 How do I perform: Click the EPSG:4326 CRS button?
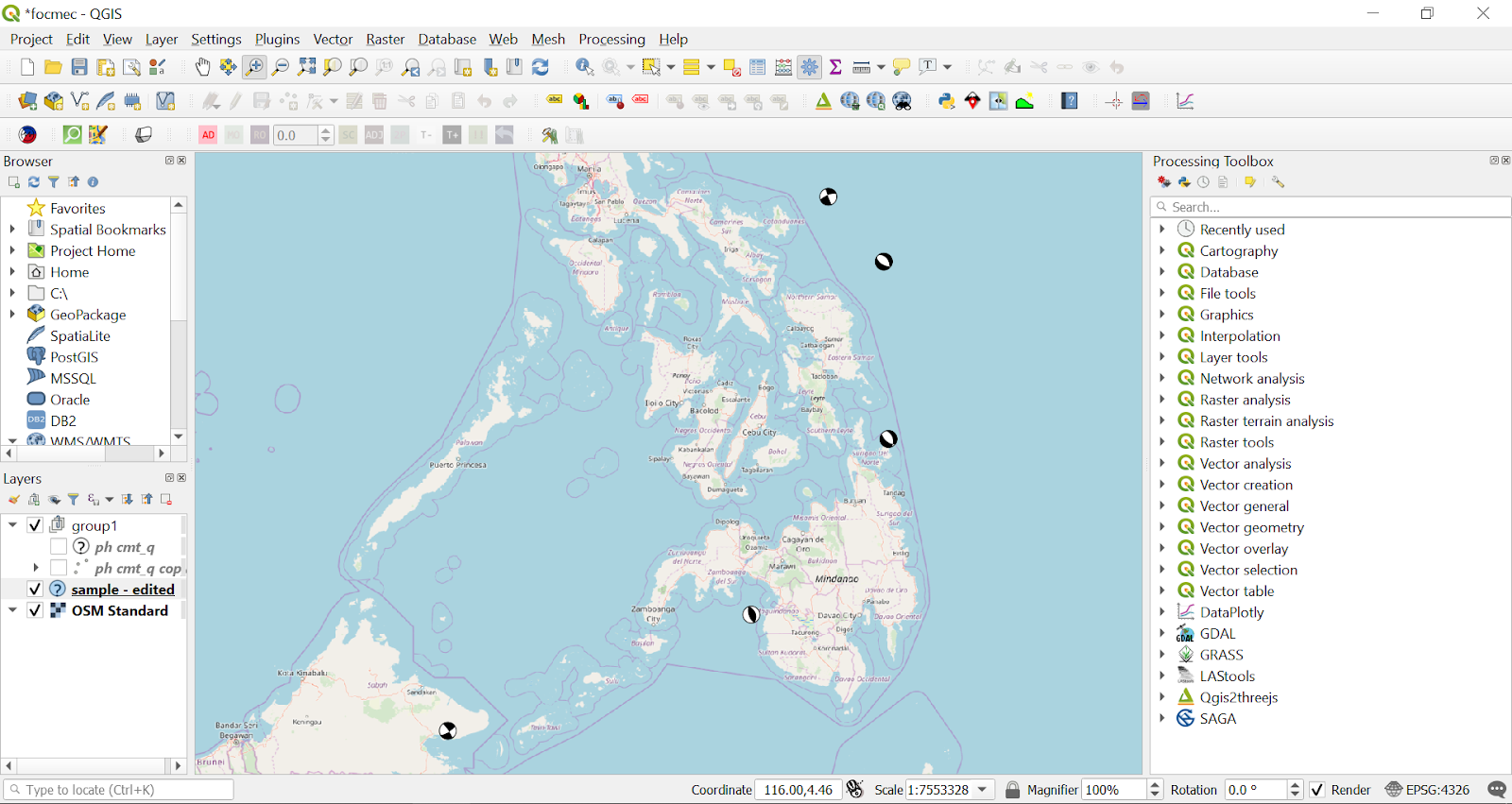(1428, 790)
